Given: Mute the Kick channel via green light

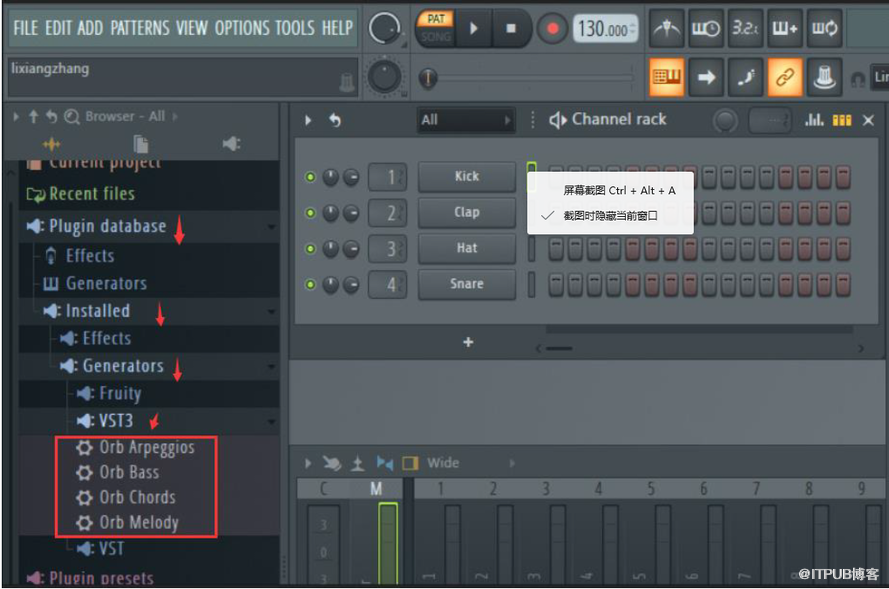Looking at the screenshot, I should coord(310,177).
